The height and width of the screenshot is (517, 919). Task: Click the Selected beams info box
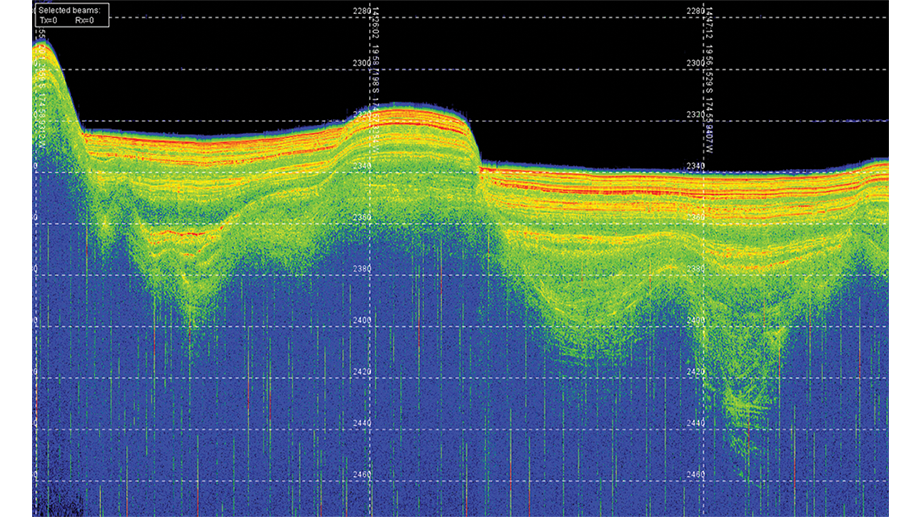70,14
